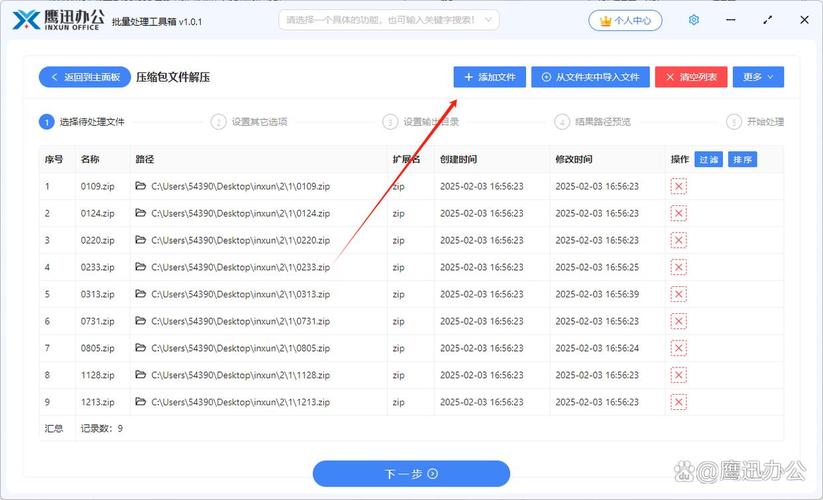
Task: Open folder icon for 0109.zip path
Action: point(140,186)
